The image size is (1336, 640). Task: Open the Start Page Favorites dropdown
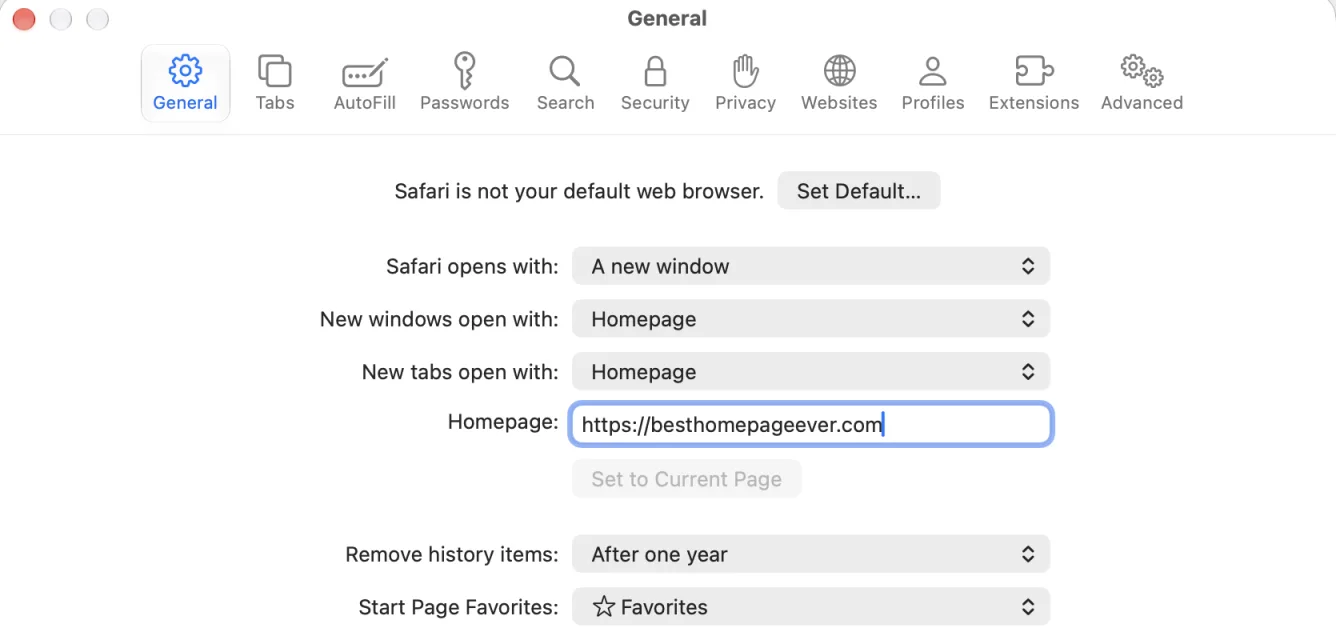pos(811,607)
